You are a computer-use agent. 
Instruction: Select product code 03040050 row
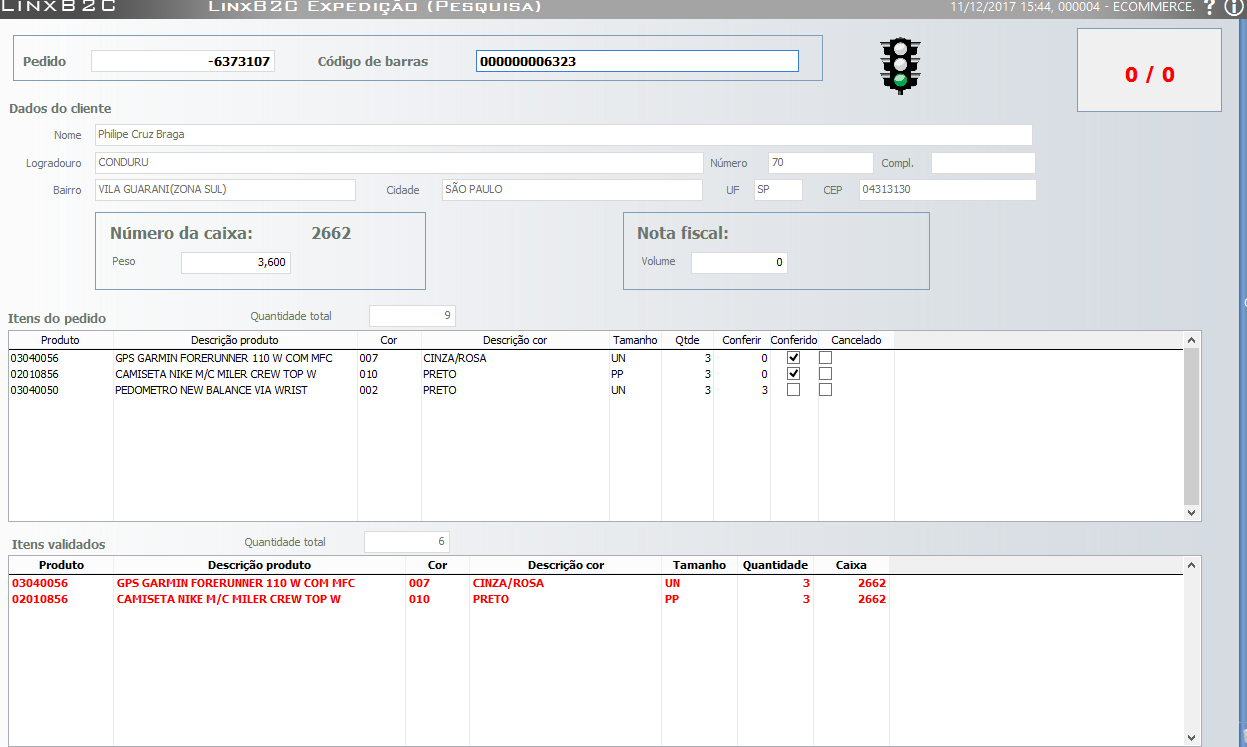click(x=35, y=390)
